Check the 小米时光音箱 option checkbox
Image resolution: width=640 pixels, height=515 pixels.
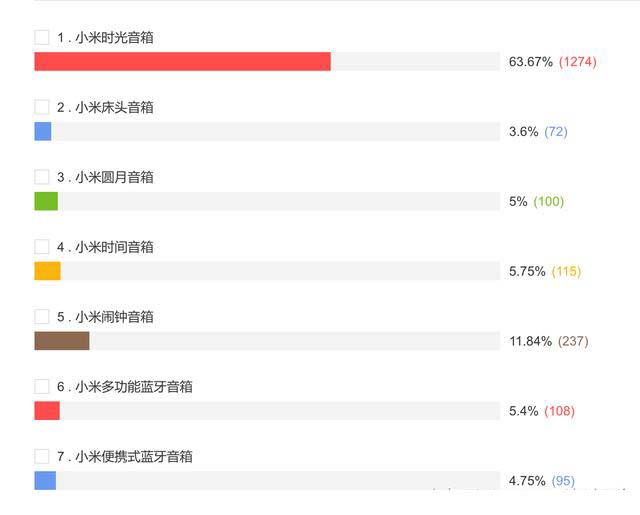pos(42,37)
